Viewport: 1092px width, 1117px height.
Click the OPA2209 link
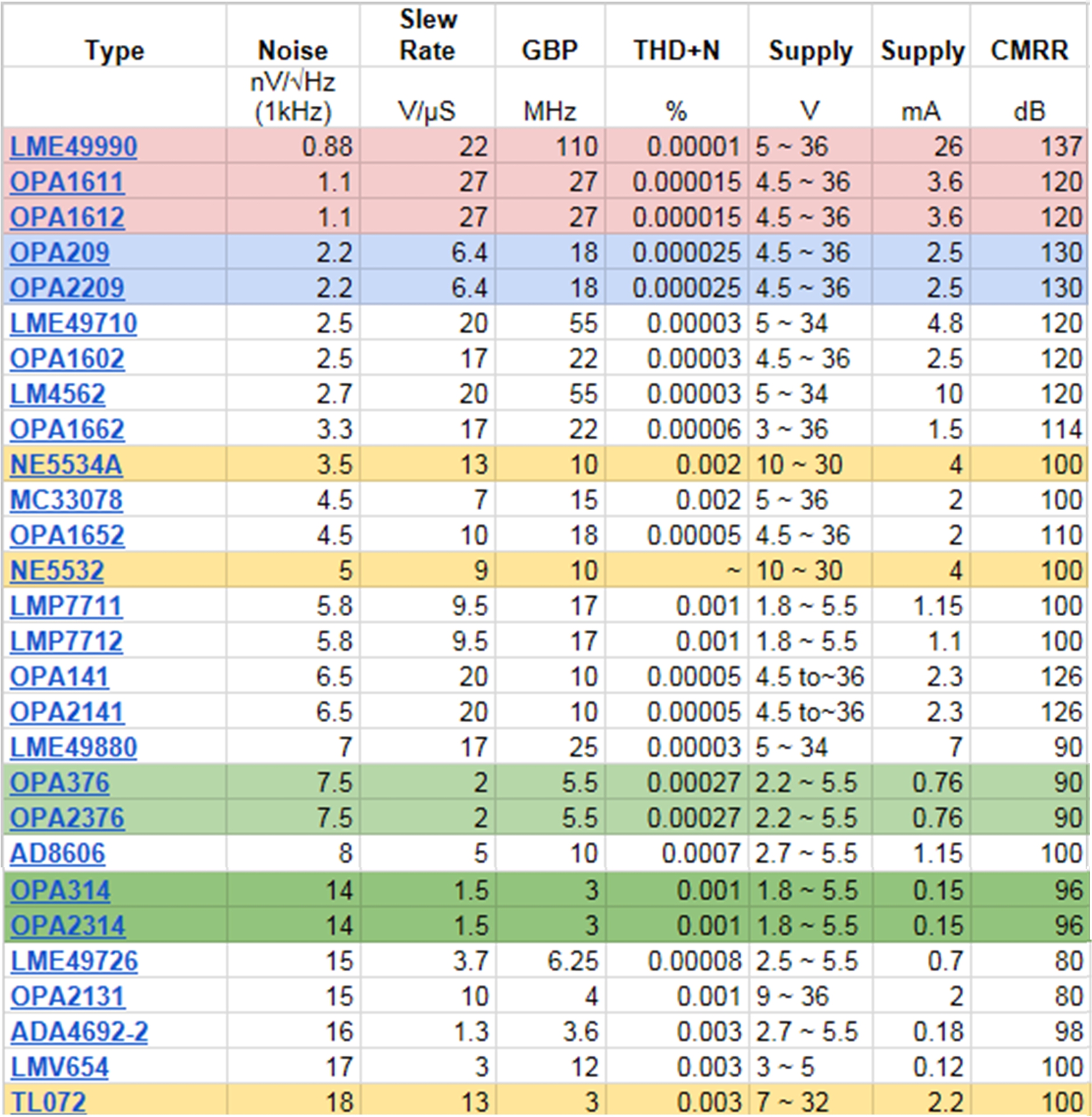click(x=67, y=288)
